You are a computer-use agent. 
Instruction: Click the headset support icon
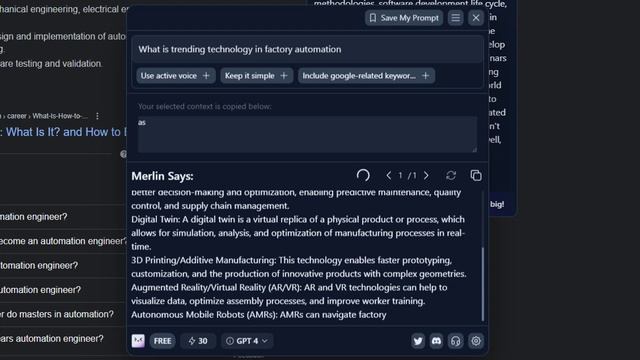point(456,341)
